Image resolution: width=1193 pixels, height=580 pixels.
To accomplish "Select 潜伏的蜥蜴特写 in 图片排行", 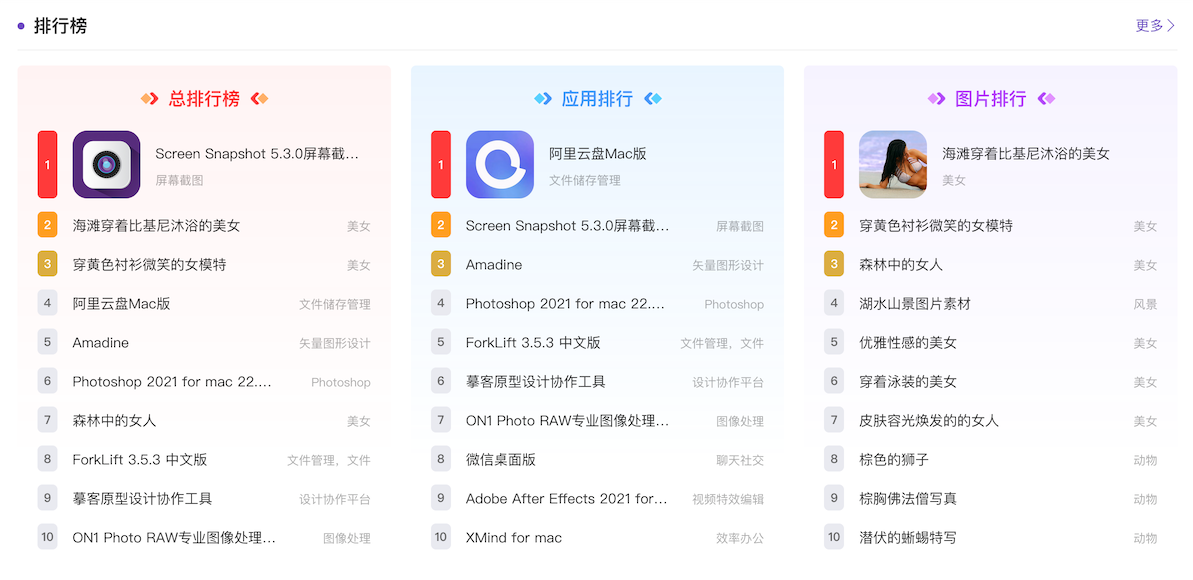I will [x=908, y=538].
